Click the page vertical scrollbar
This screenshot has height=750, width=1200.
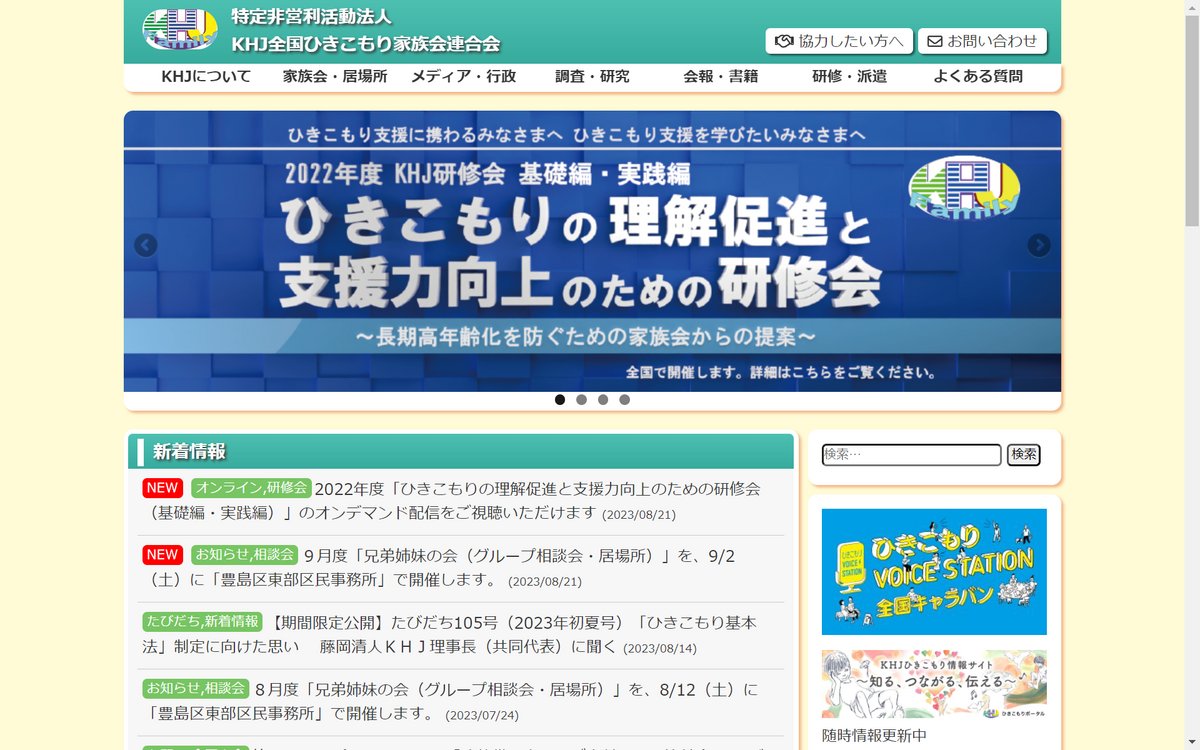coord(1192,375)
